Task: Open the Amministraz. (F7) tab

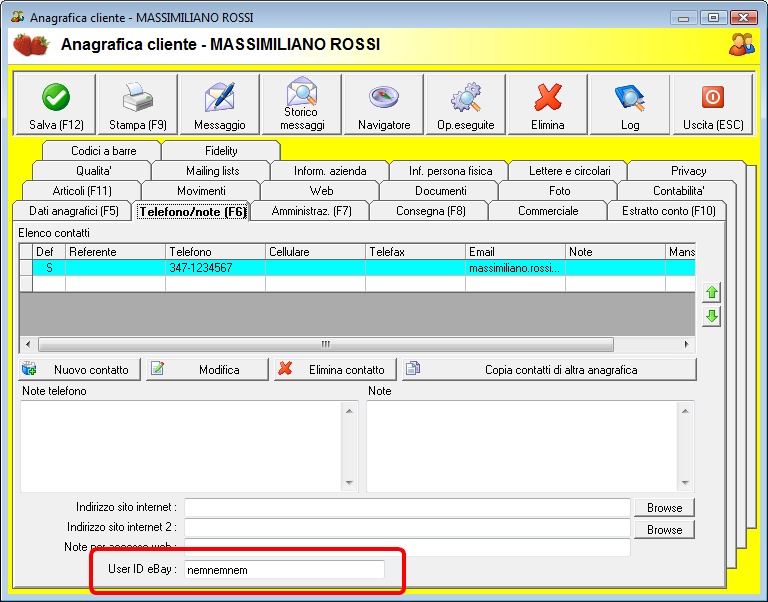Action: (x=312, y=211)
